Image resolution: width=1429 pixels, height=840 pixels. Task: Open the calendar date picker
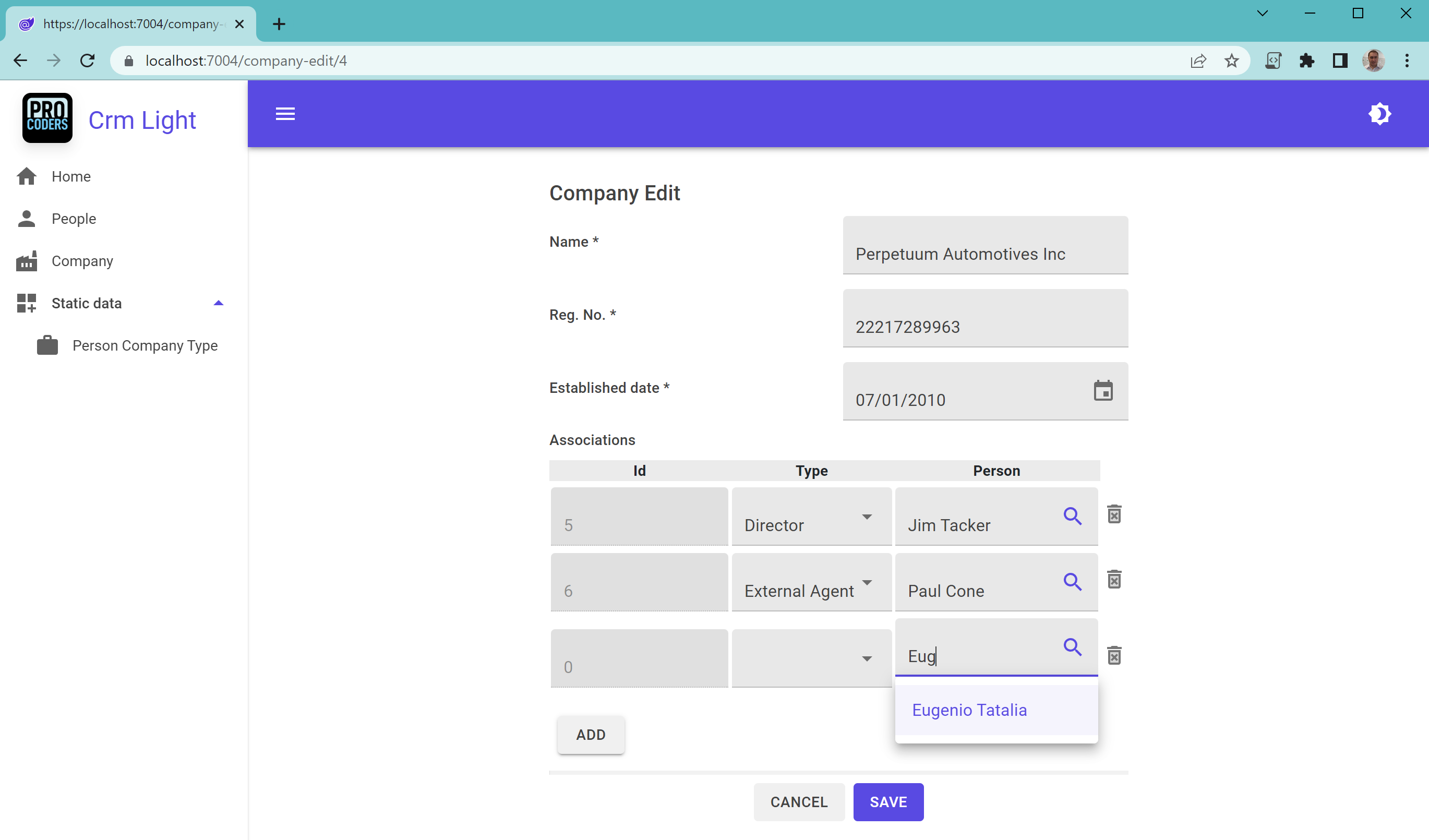[1103, 391]
